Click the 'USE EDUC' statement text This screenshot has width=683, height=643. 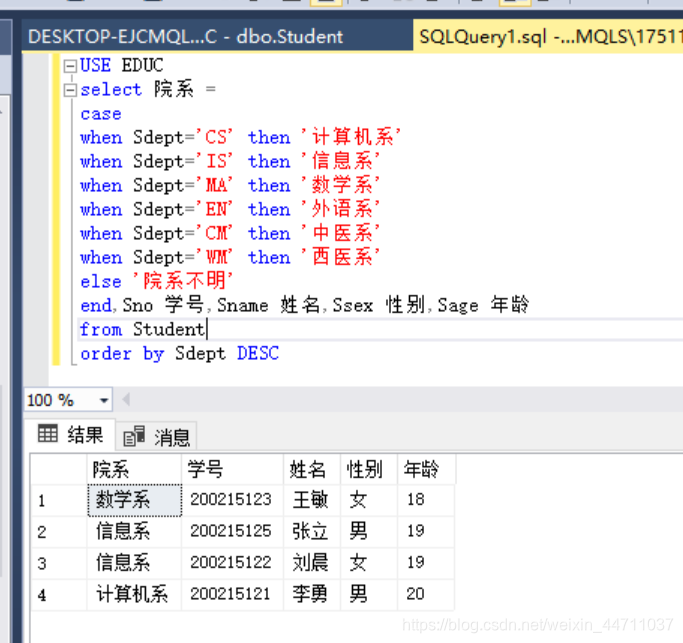[122, 65]
